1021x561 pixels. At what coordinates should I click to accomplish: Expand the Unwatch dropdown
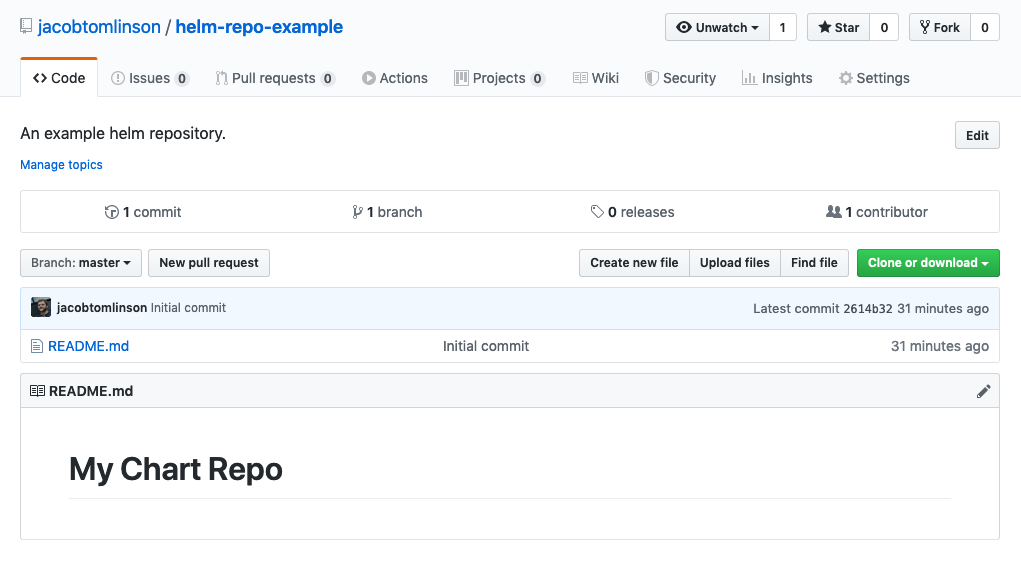(x=718, y=27)
